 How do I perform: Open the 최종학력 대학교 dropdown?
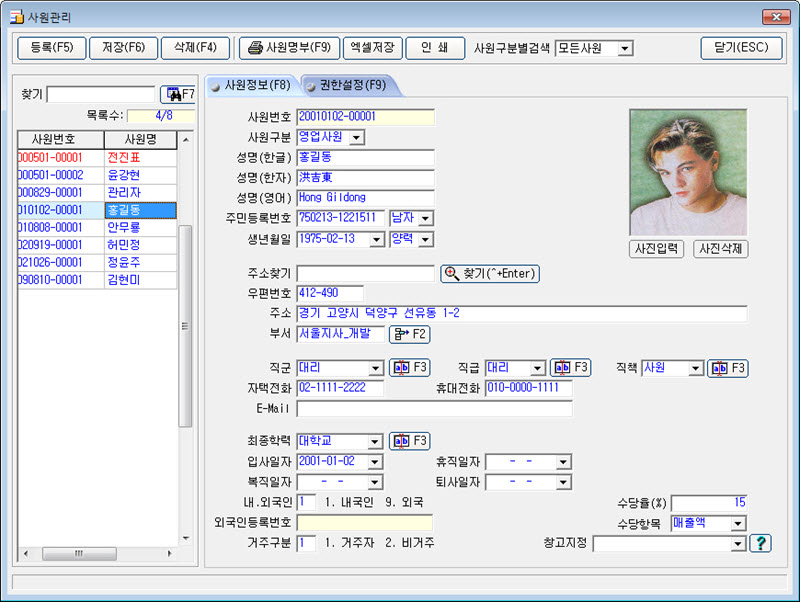(375, 442)
